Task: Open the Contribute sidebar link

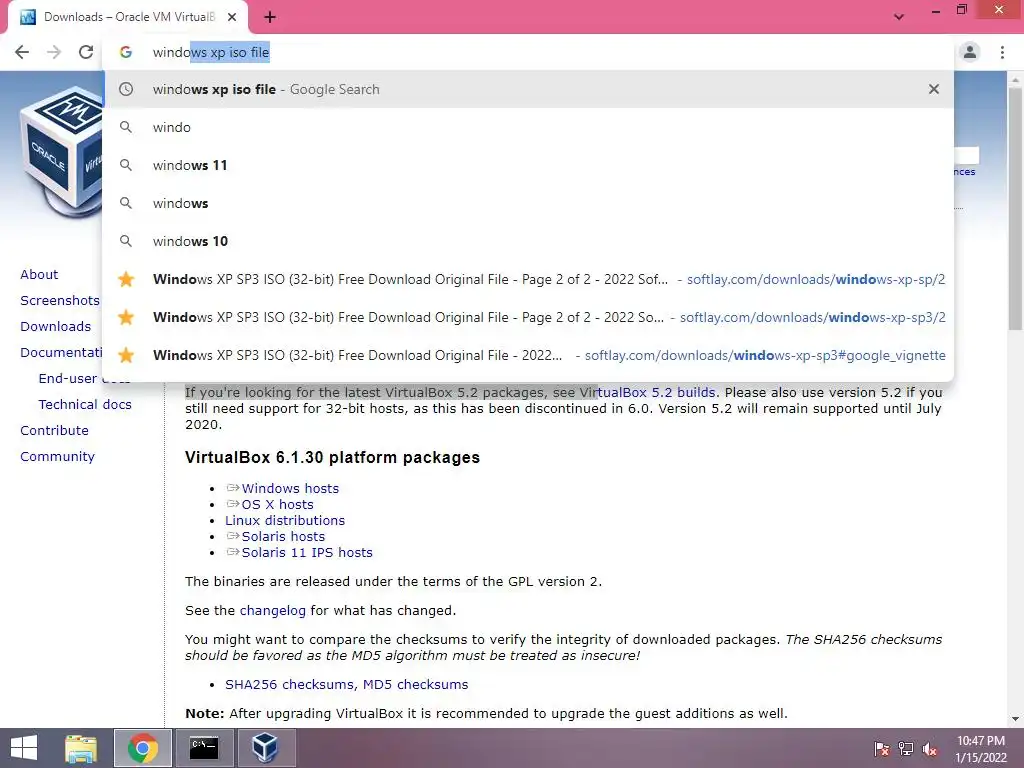Action: pyautogui.click(x=54, y=431)
